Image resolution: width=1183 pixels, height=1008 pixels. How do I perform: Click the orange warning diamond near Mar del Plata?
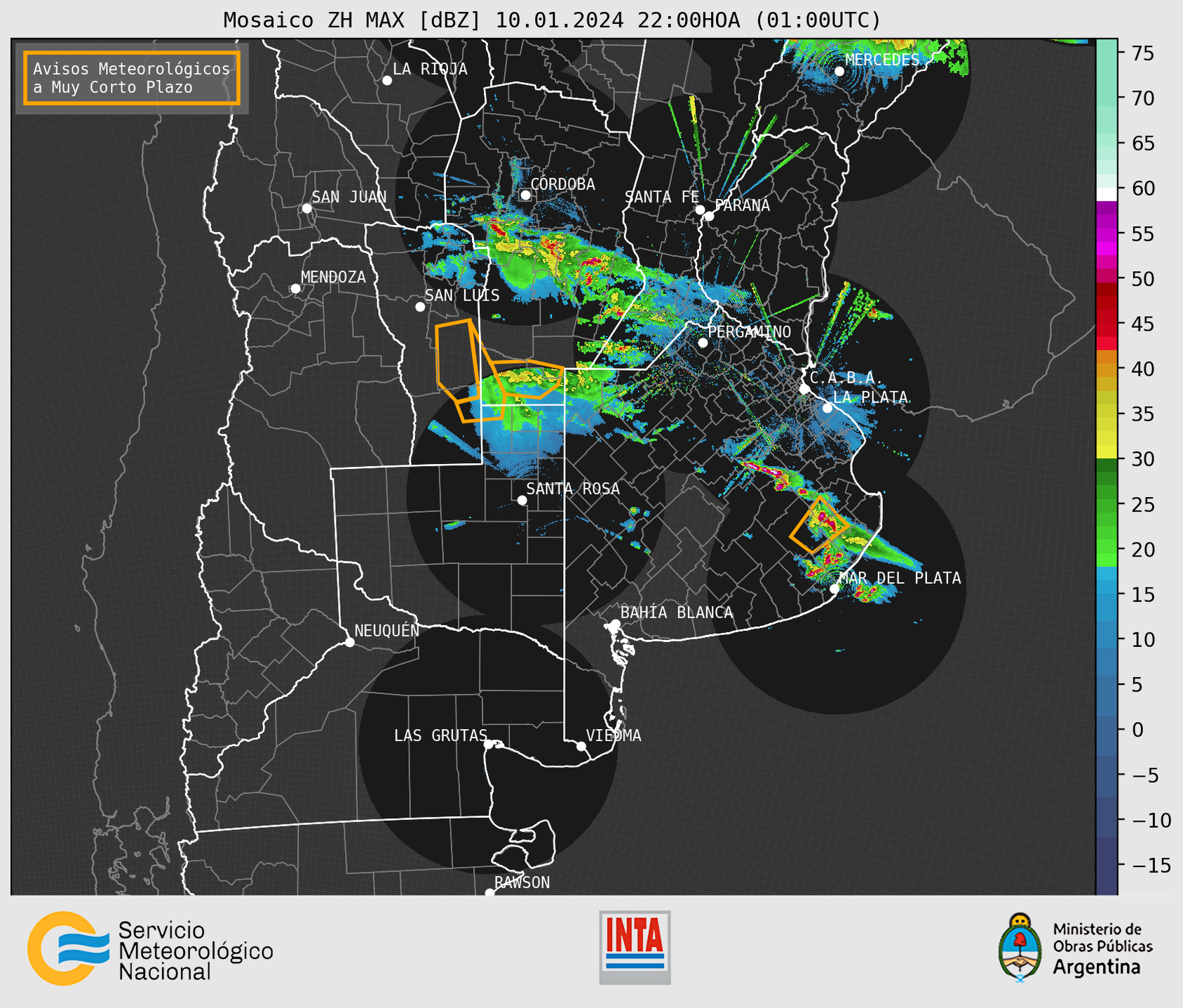point(819,524)
